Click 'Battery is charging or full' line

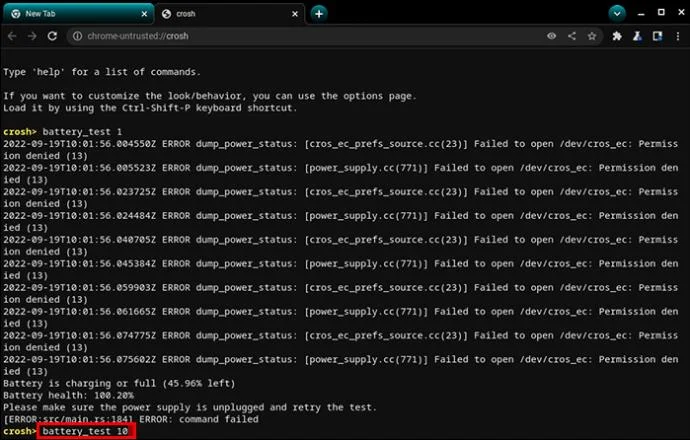(119, 384)
